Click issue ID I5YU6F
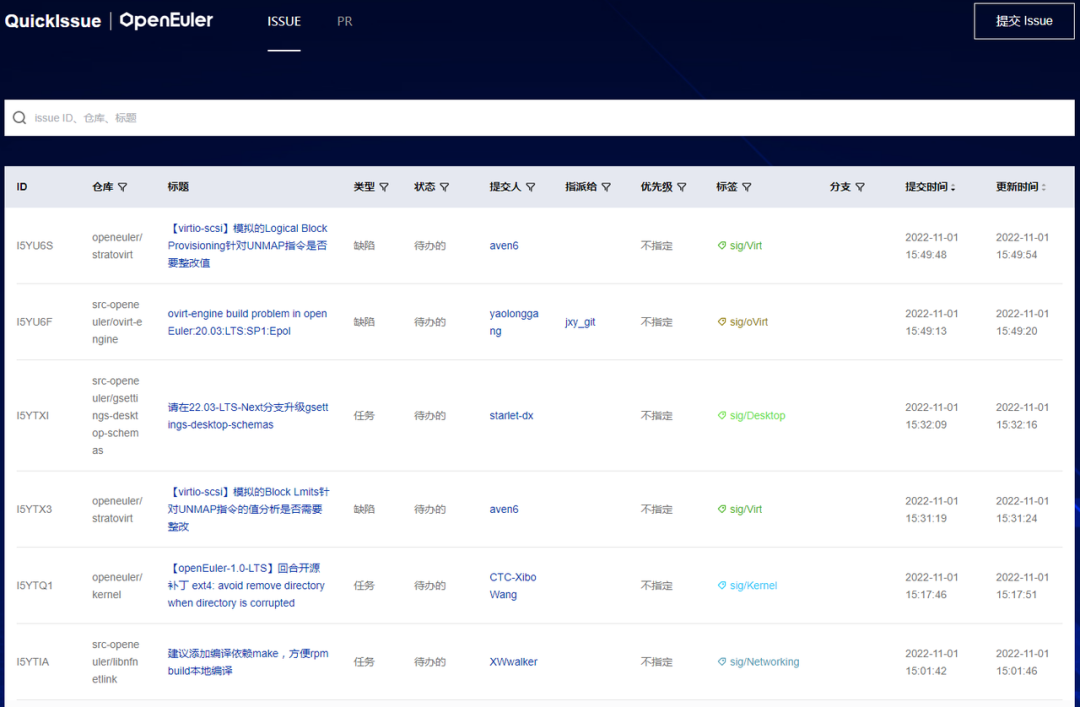 coord(34,322)
